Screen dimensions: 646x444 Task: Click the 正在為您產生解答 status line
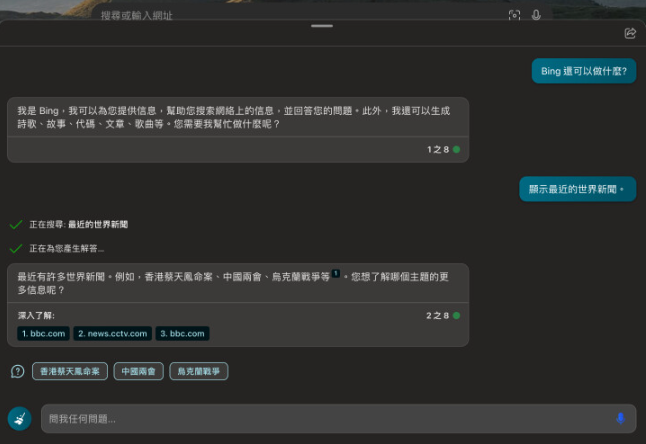pos(66,248)
